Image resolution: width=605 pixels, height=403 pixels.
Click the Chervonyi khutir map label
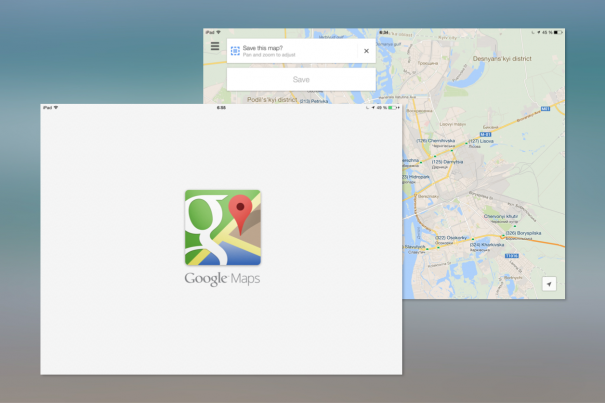pyautogui.click(x=500, y=216)
